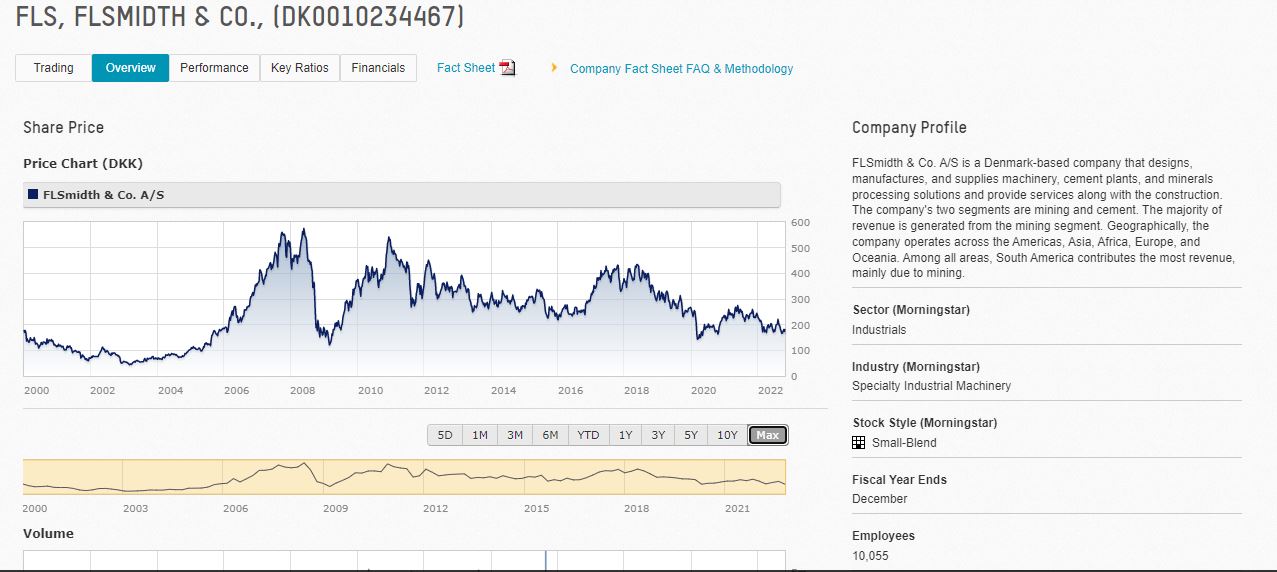Pick the 5Y chart range

[691, 435]
